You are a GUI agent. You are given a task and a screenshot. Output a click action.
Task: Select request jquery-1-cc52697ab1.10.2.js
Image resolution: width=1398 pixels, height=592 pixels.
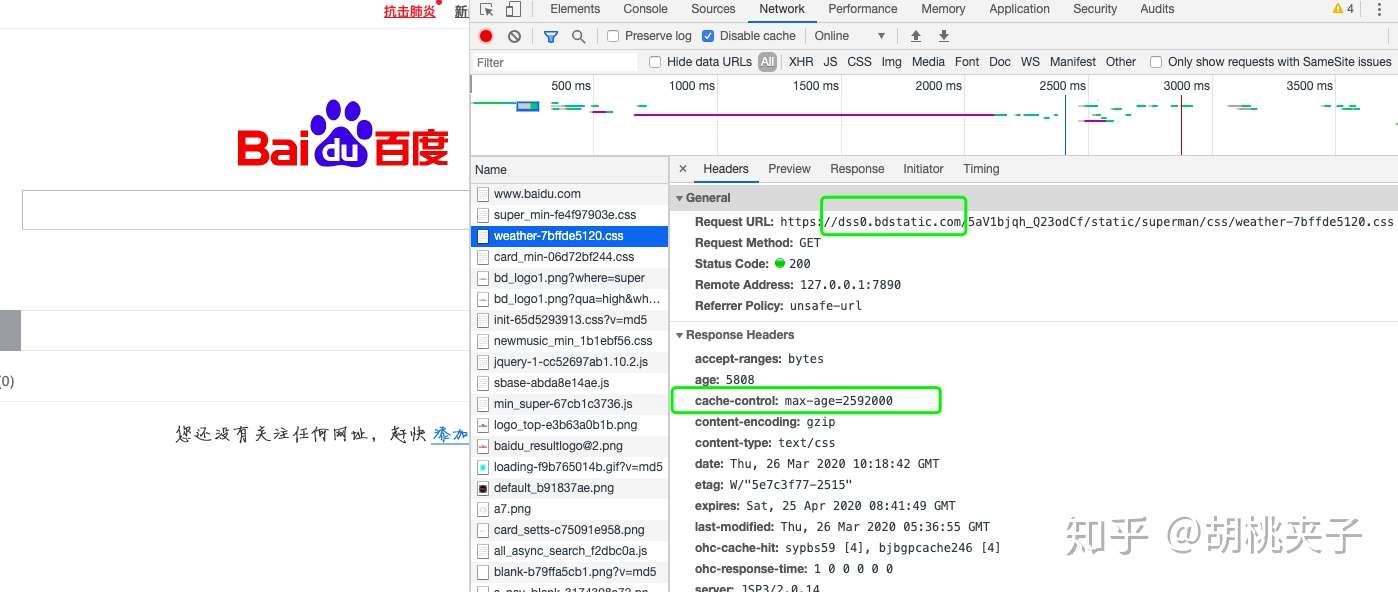click(569, 362)
